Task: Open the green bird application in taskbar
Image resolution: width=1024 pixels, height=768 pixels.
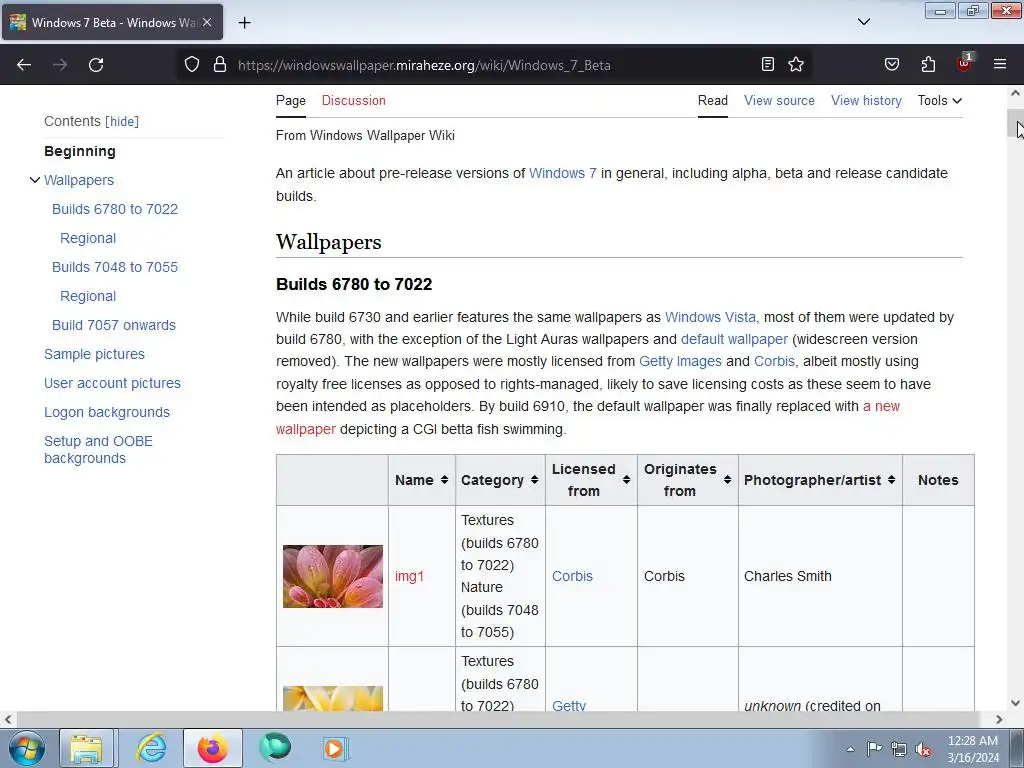Action: click(275, 748)
